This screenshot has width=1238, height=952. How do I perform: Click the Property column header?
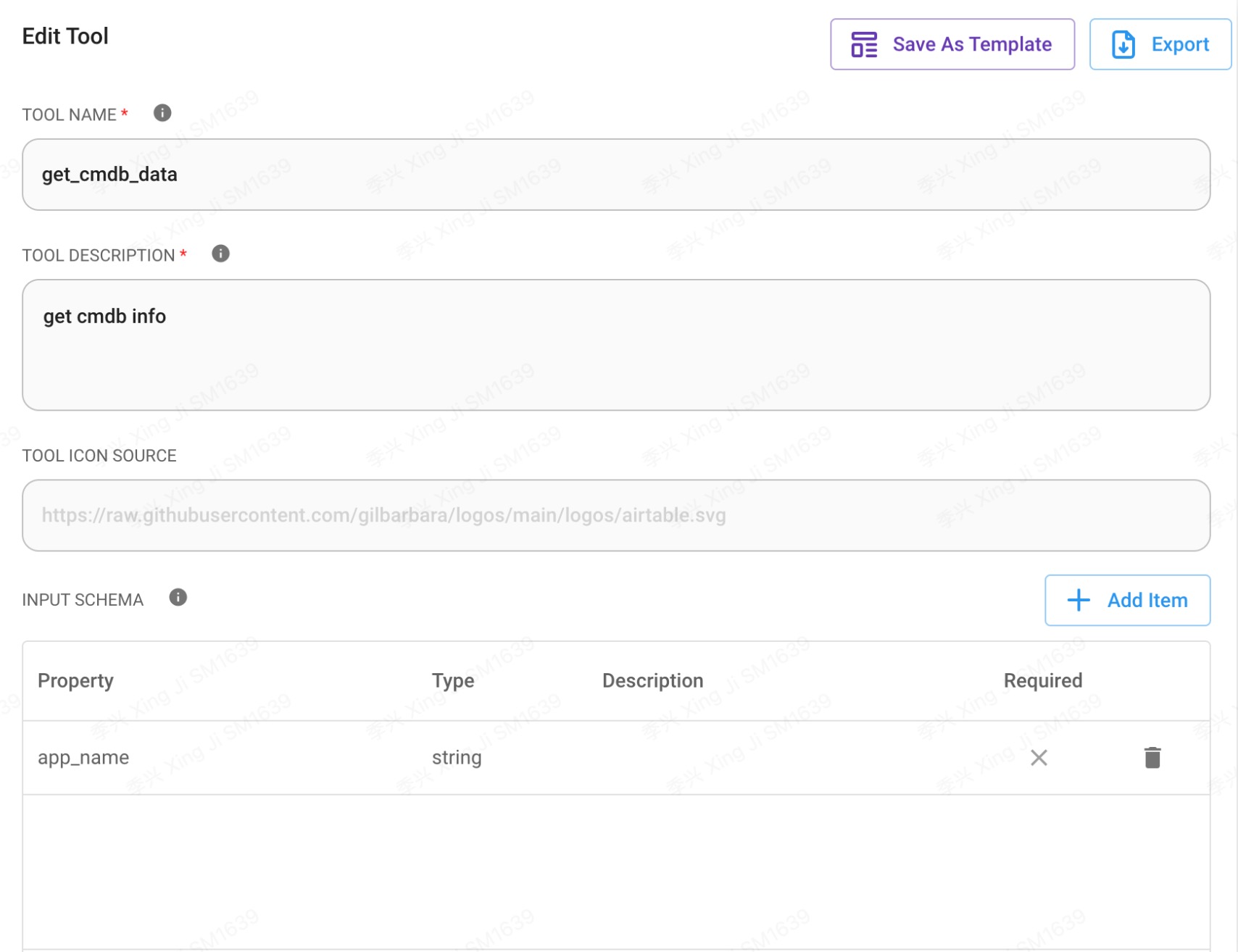click(x=75, y=680)
